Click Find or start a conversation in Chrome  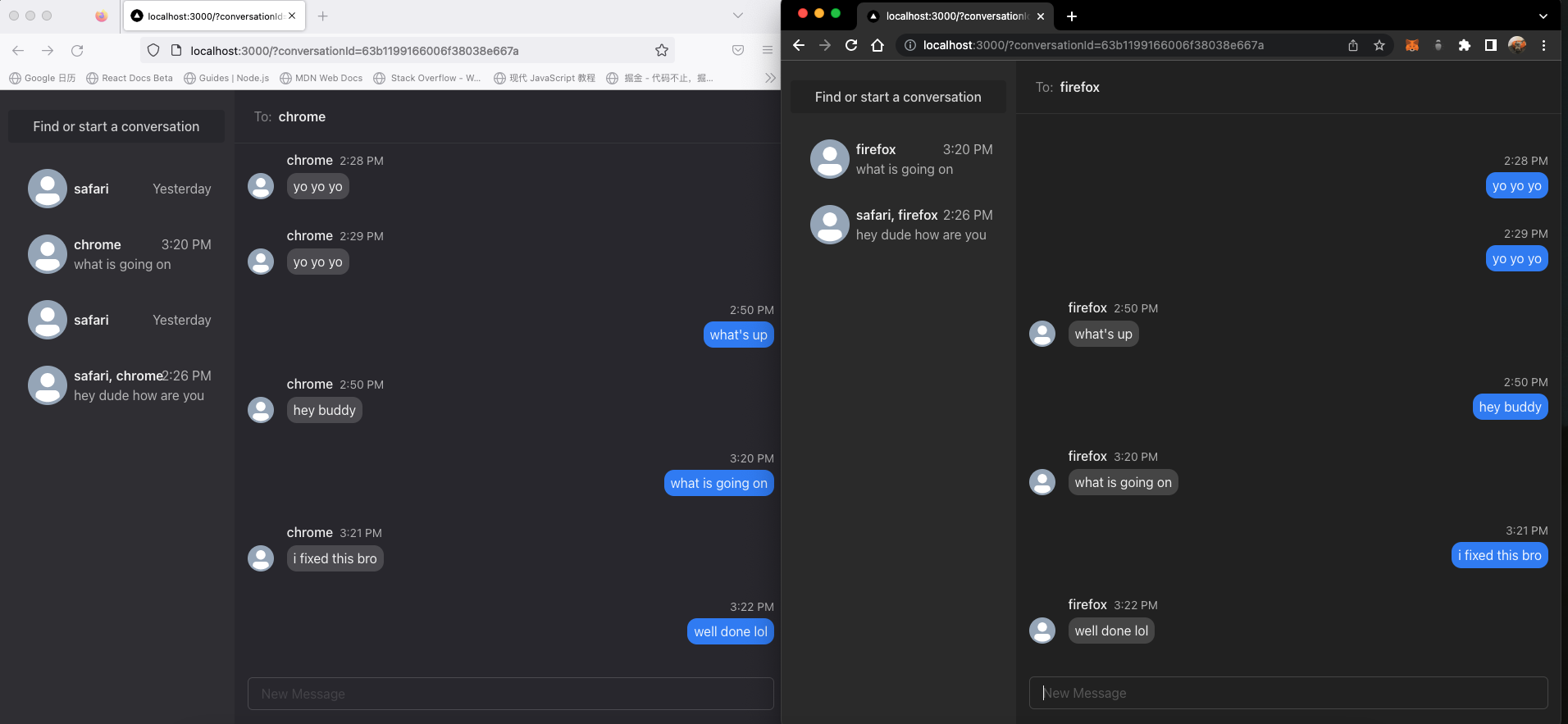(898, 97)
